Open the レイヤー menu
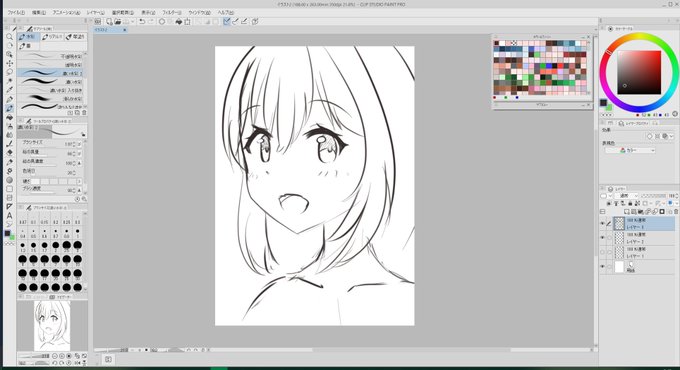680x370 pixels. 95,13
